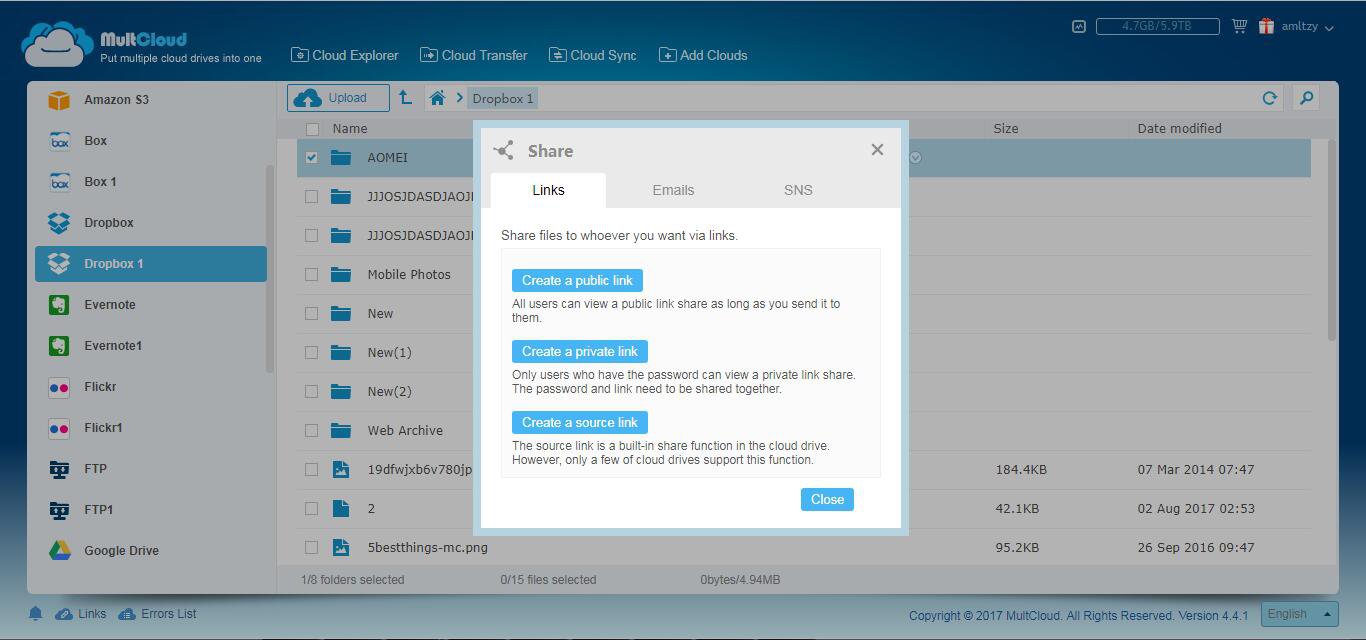Uncheck the AOMEI folder checkbox
The width and height of the screenshot is (1366, 640).
click(x=312, y=158)
